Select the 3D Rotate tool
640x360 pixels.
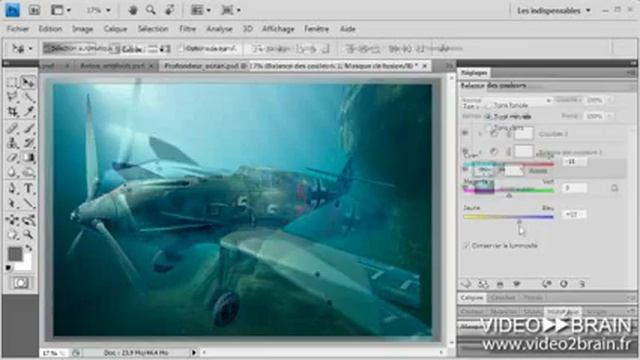tap(12, 220)
